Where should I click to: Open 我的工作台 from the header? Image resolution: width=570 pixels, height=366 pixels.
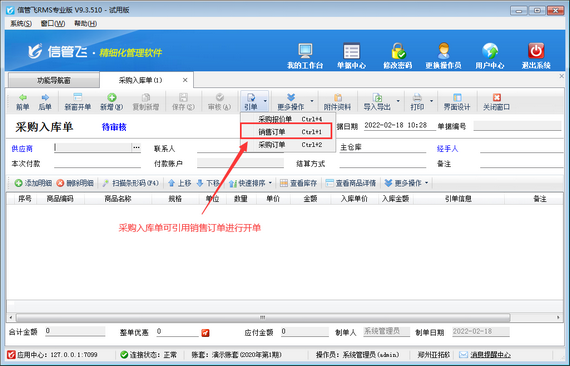305,56
